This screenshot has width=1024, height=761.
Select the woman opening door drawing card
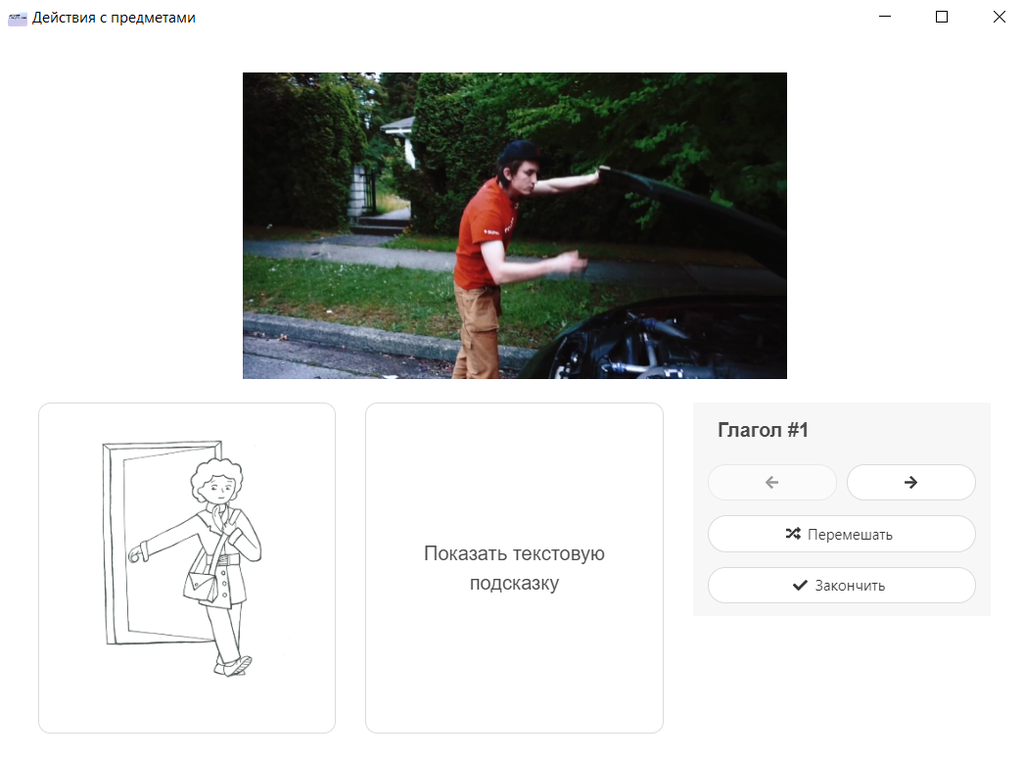point(187,568)
